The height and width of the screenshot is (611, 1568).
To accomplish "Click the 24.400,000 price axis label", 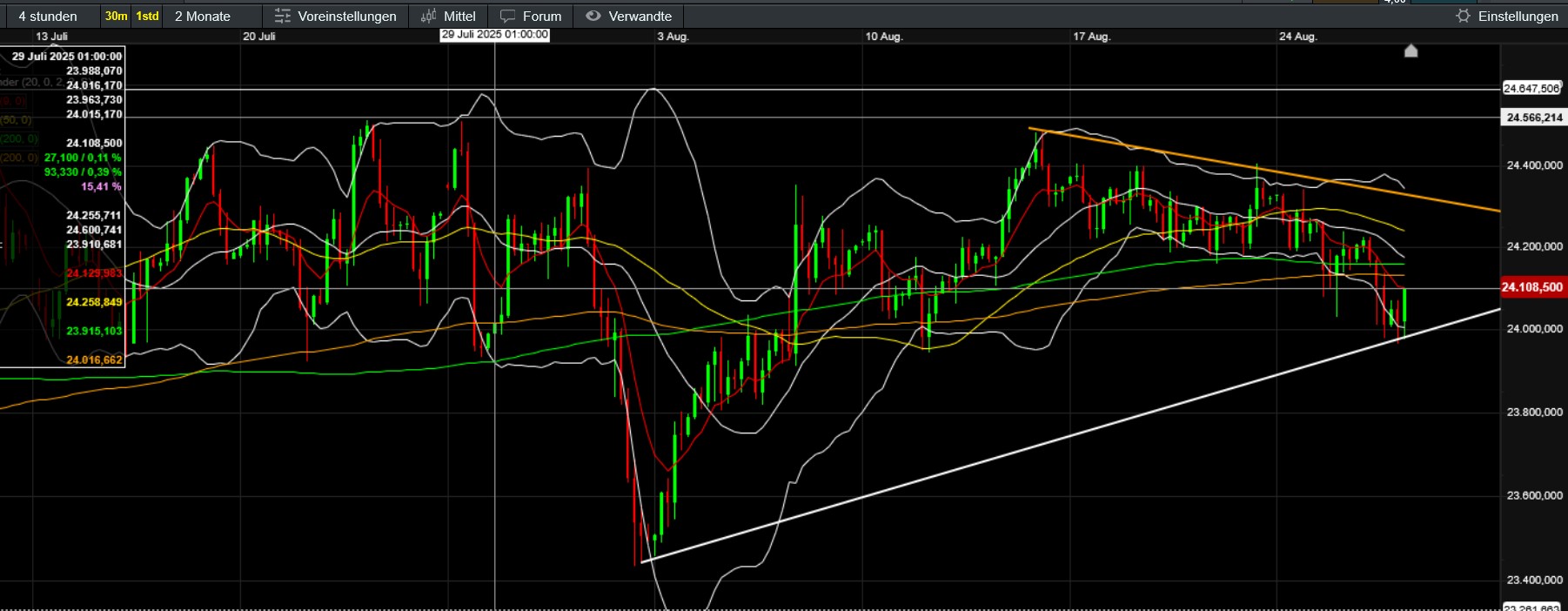I will pos(1534,165).
